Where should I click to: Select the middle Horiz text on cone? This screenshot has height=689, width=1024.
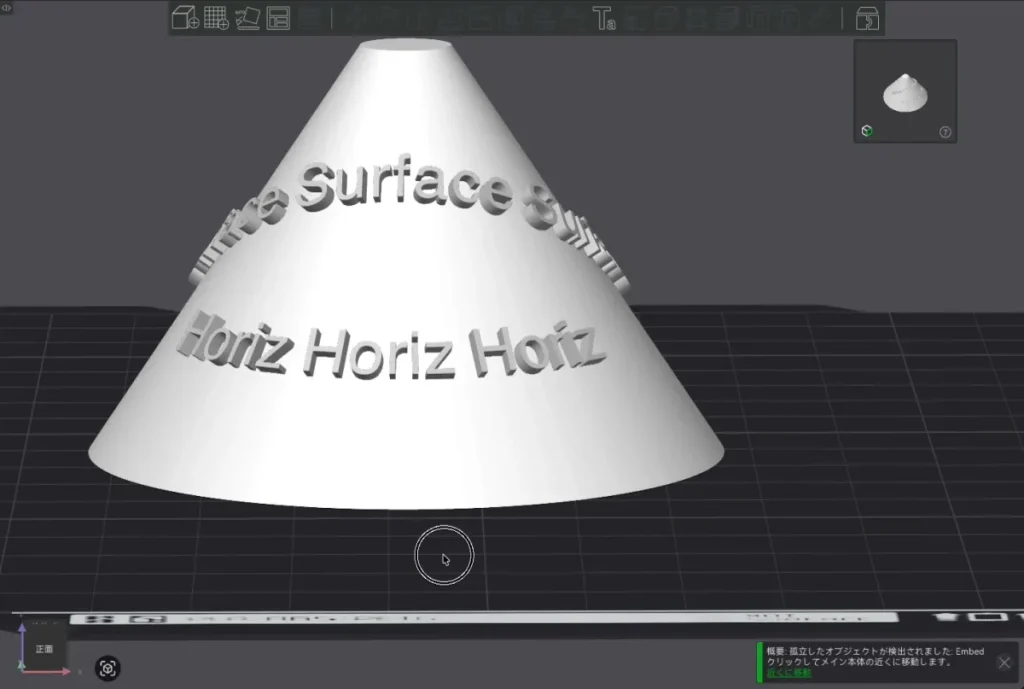click(379, 353)
